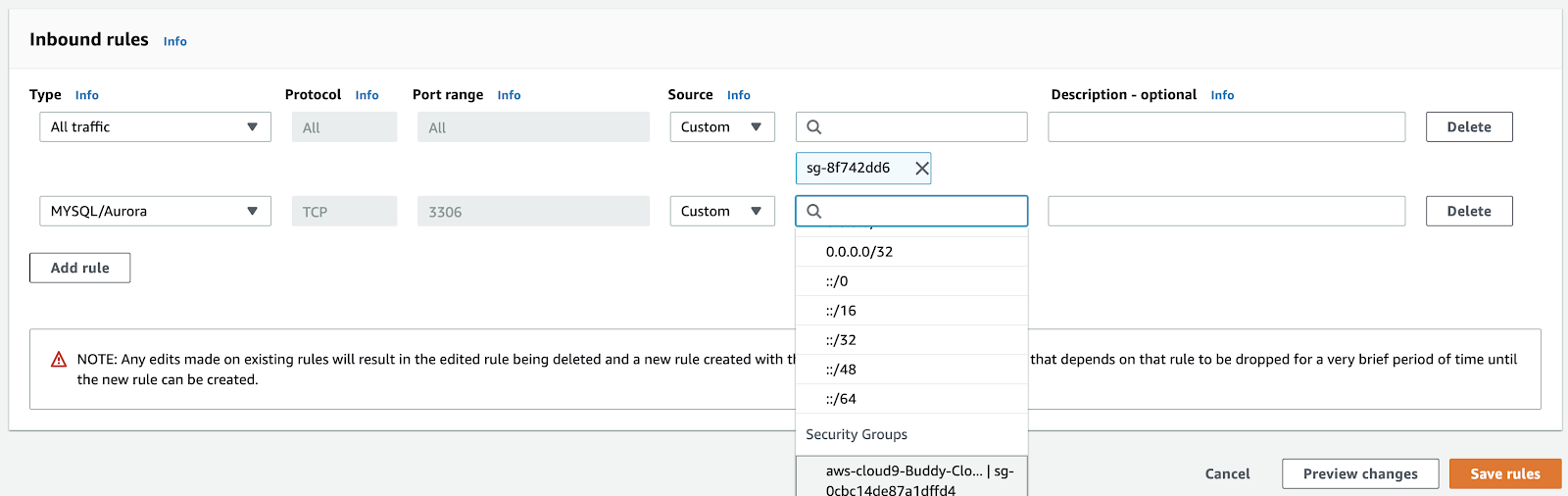Screen dimensions: 1568x496
Task: Click the sg-8f742dd6 tag text
Action: point(849,168)
